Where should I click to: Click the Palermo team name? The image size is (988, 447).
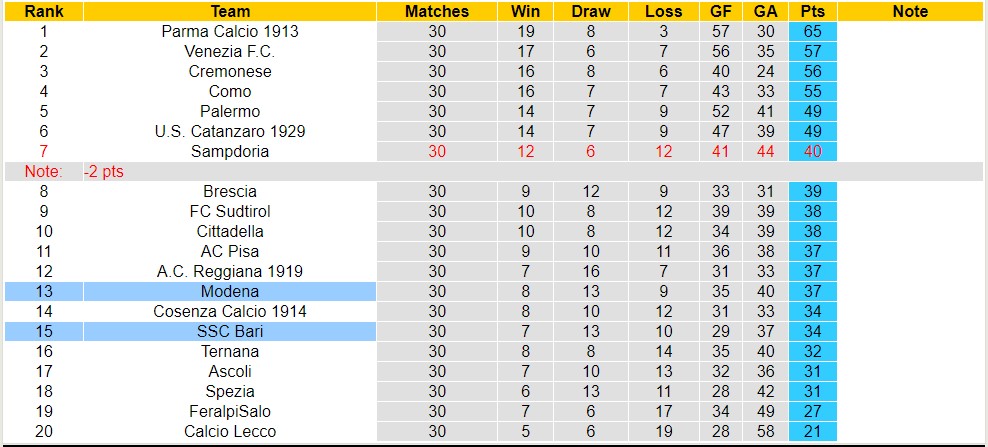coord(230,111)
